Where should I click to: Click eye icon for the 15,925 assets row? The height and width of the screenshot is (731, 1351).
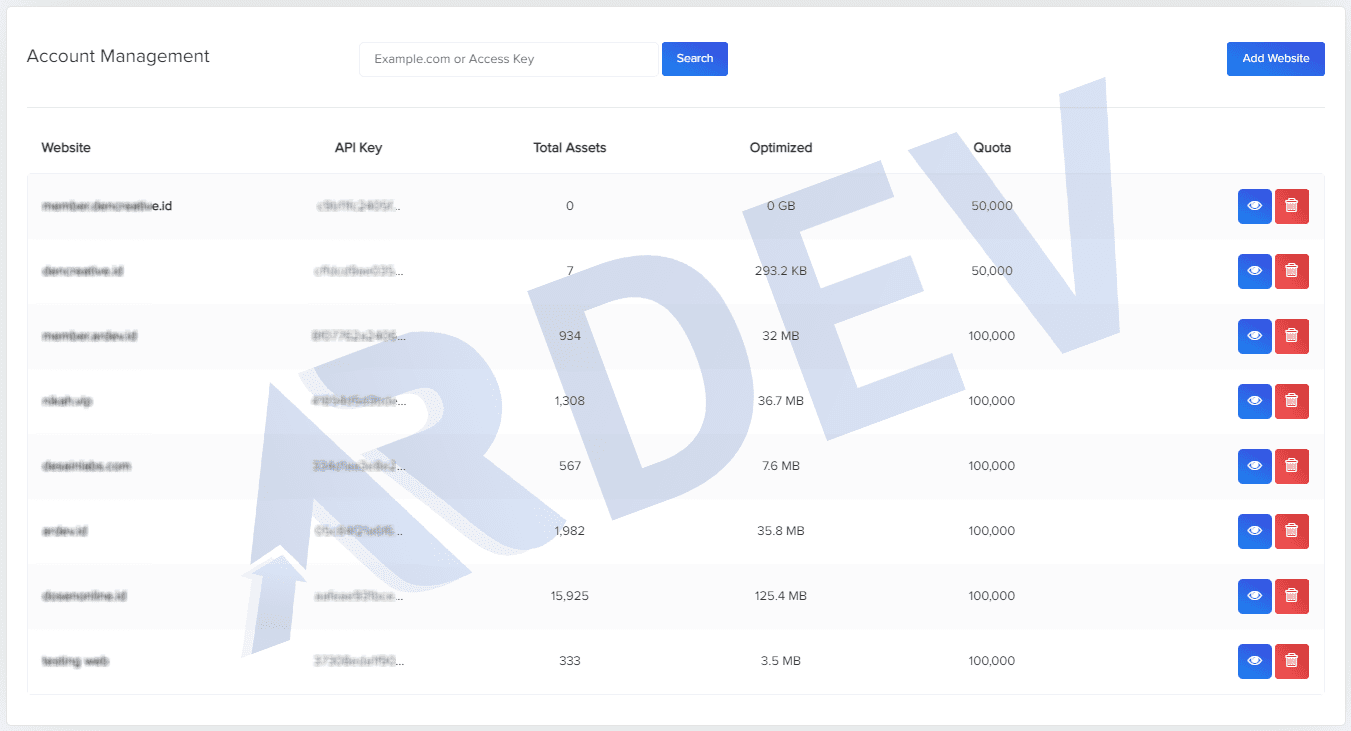(1254, 596)
